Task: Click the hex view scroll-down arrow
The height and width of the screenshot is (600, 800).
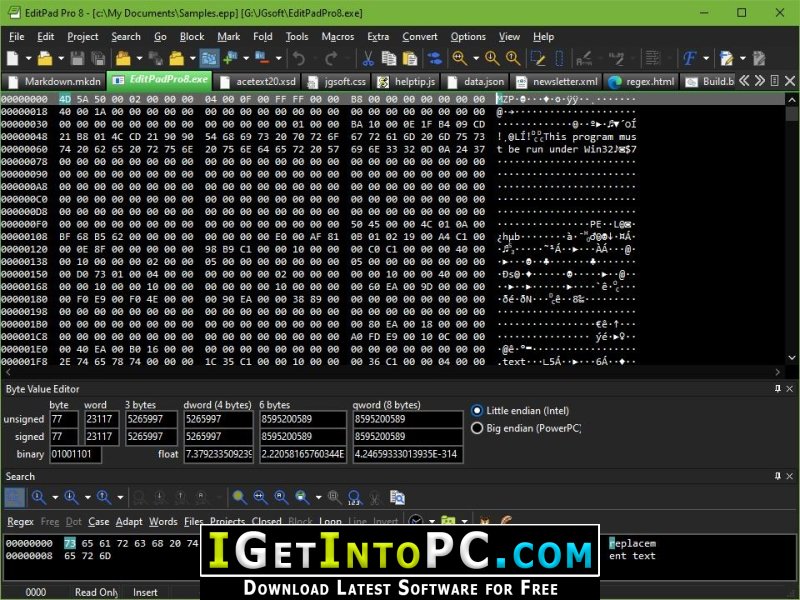Action: [791, 358]
